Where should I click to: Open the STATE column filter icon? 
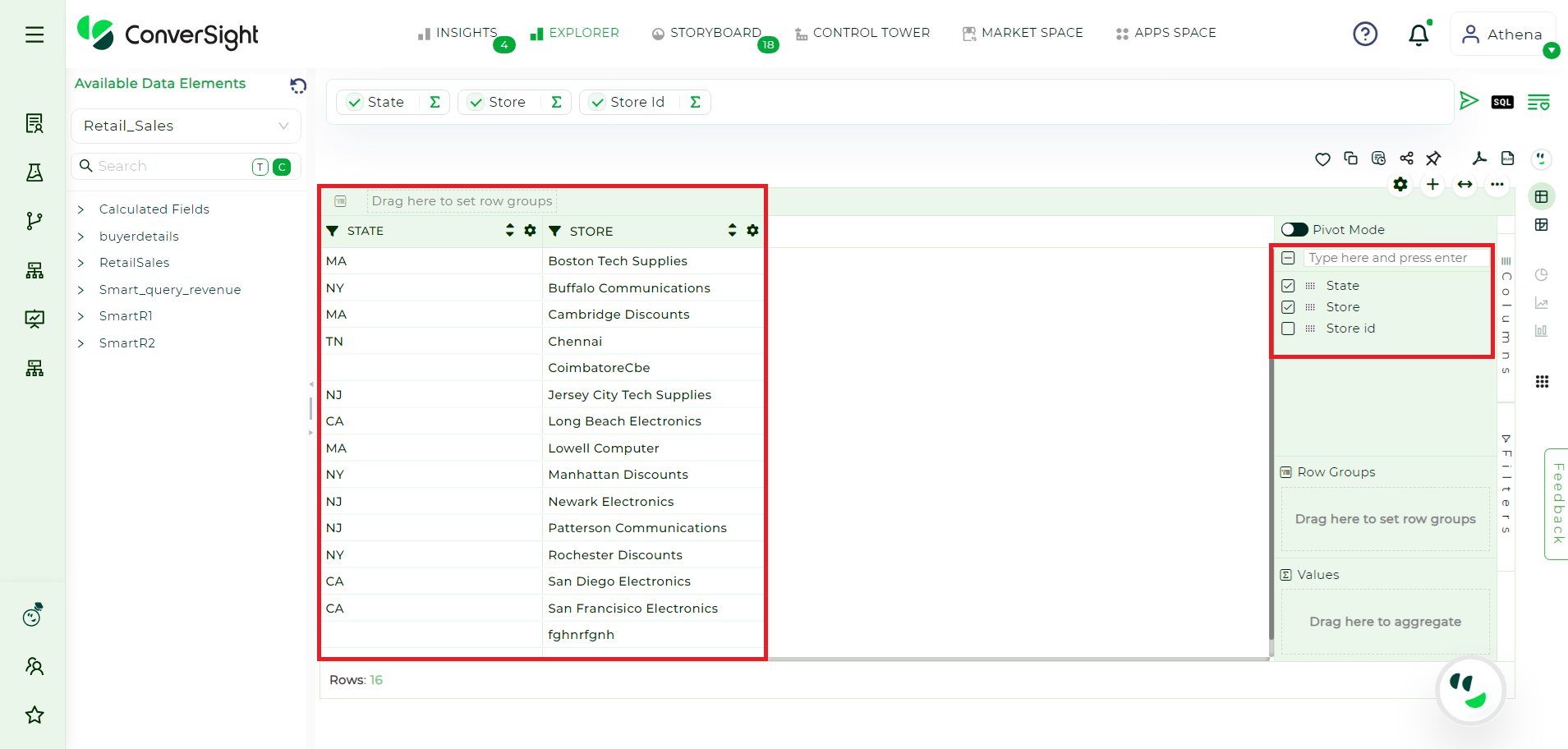pyautogui.click(x=333, y=231)
